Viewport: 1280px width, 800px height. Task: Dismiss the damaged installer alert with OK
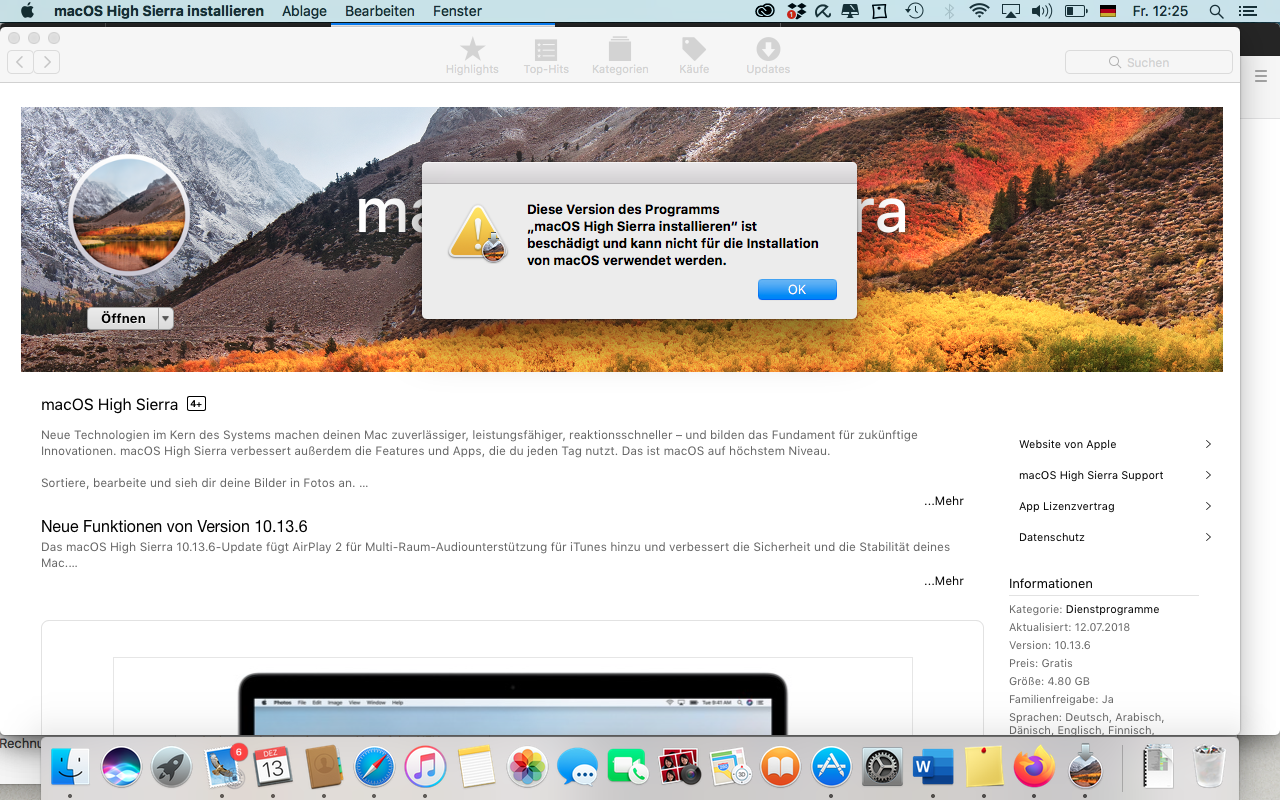pyautogui.click(x=797, y=289)
